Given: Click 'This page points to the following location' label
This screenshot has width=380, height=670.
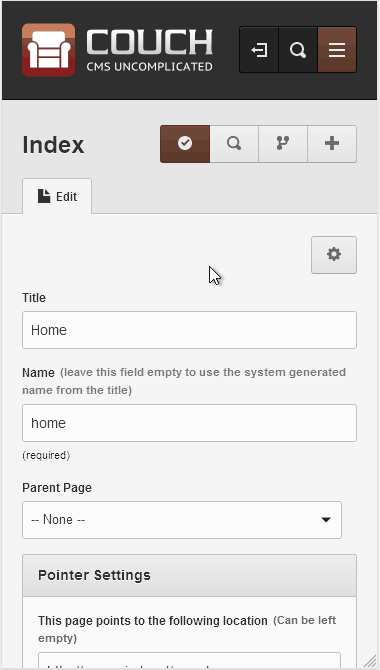Looking at the screenshot, I should (x=153, y=620).
